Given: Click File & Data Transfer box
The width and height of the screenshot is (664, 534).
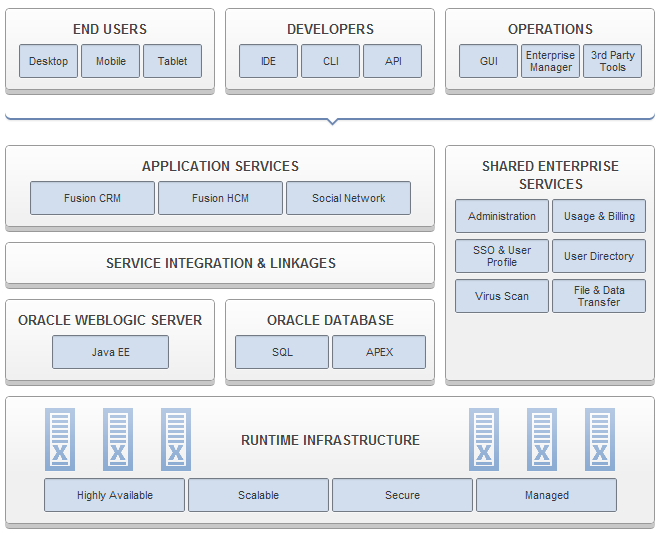Looking at the screenshot, I should coord(599,296).
